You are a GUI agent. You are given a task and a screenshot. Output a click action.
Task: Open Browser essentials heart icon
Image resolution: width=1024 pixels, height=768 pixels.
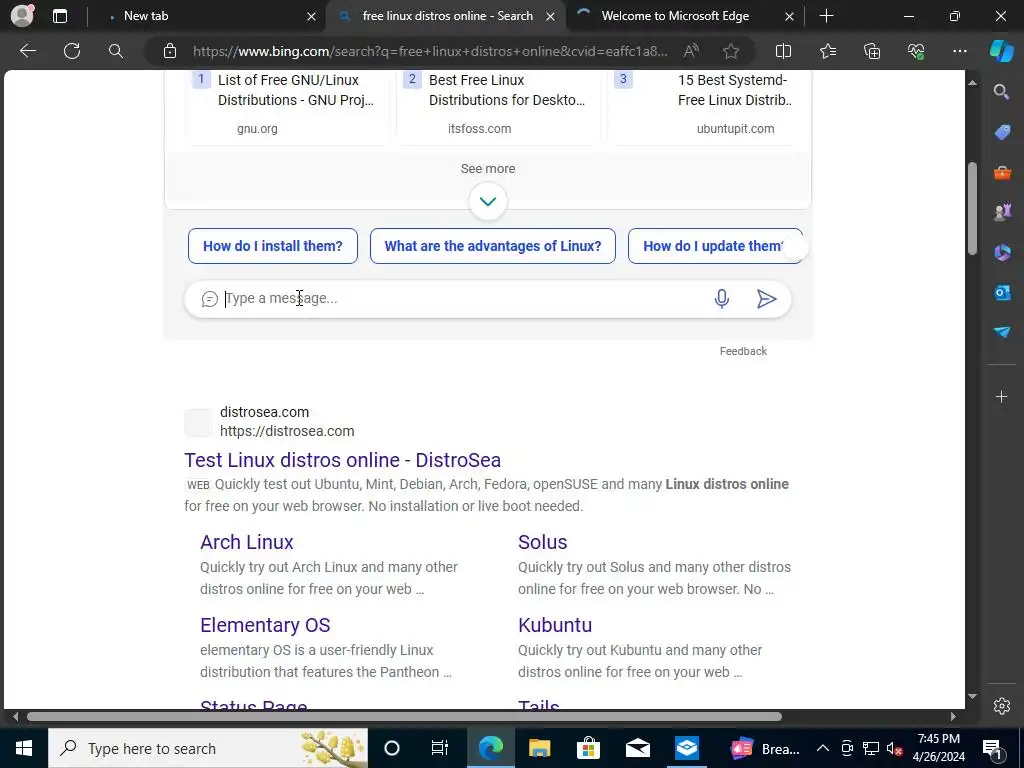point(916,51)
